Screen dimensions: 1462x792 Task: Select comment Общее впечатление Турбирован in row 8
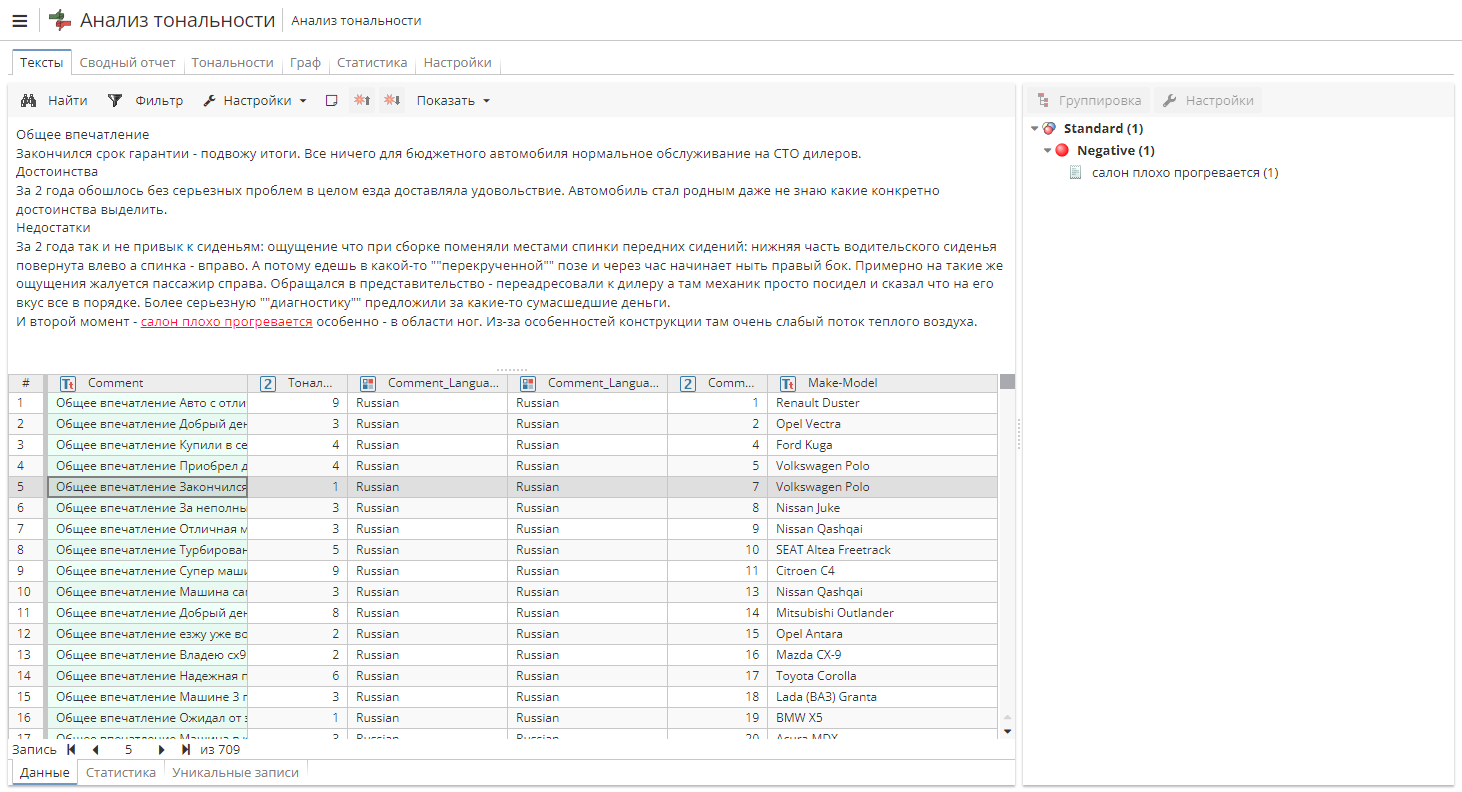tap(148, 550)
